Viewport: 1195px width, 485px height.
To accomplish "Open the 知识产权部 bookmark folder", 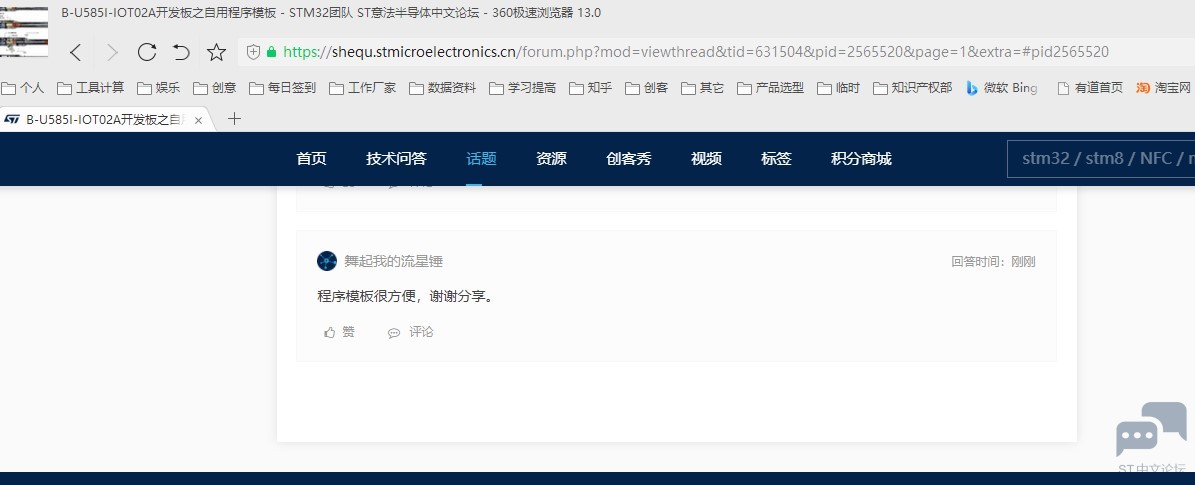I will [x=913, y=88].
